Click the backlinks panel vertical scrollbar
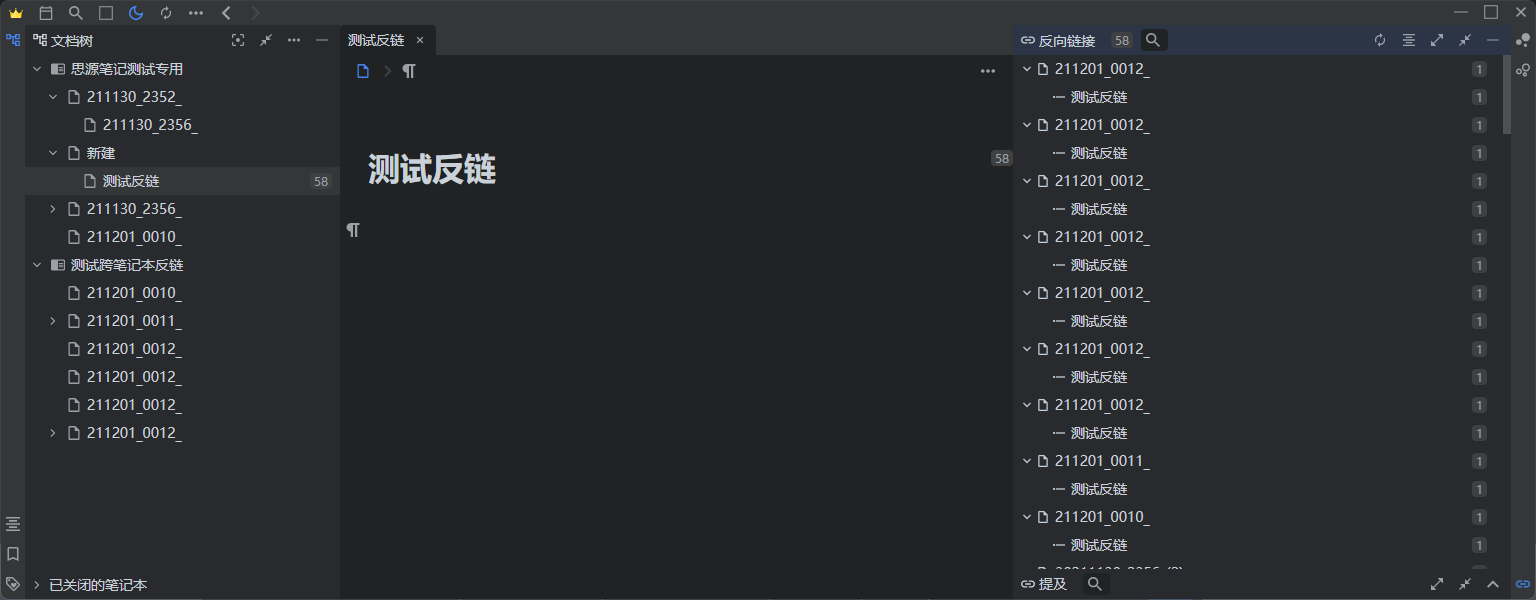1536x600 pixels. [x=1507, y=95]
